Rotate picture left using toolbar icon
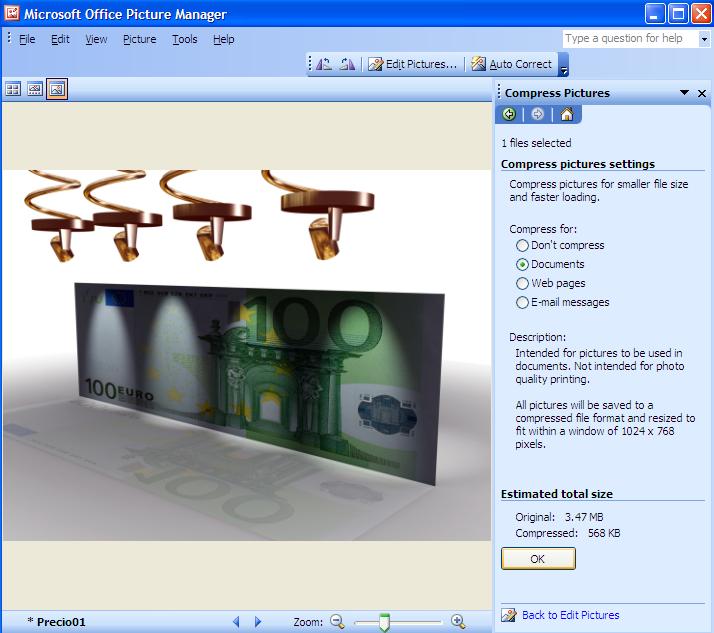This screenshot has width=714, height=633. tap(324, 64)
